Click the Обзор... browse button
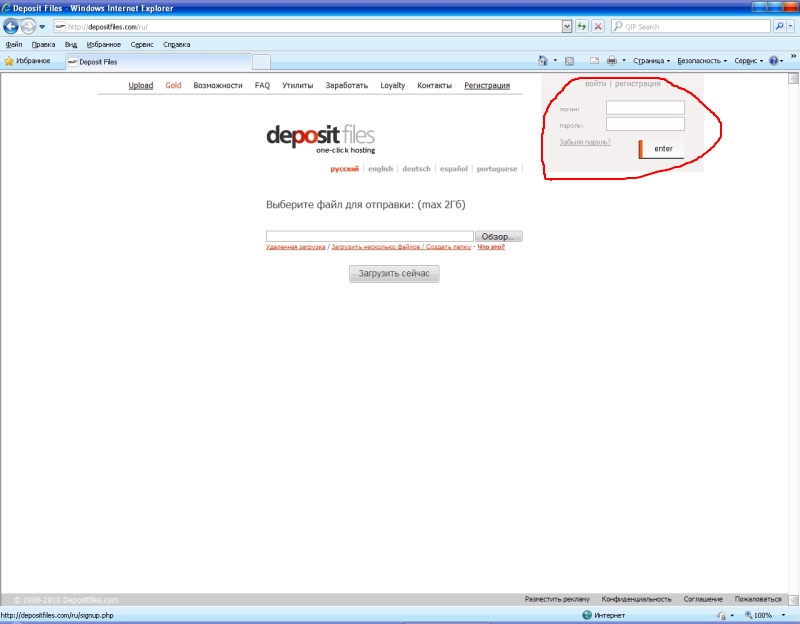Viewport: 800px width, 624px height. click(498, 236)
